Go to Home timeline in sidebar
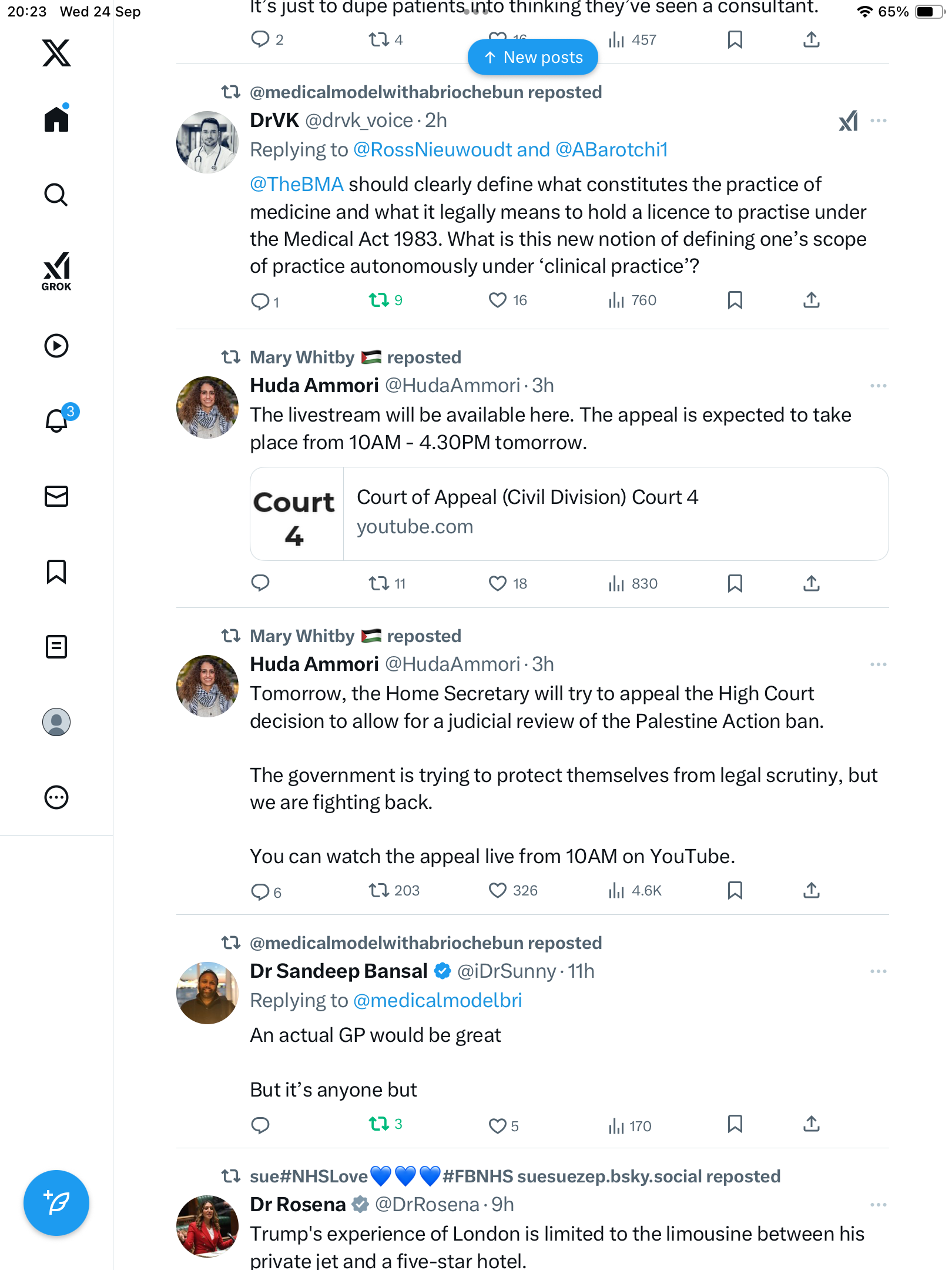 [56, 120]
